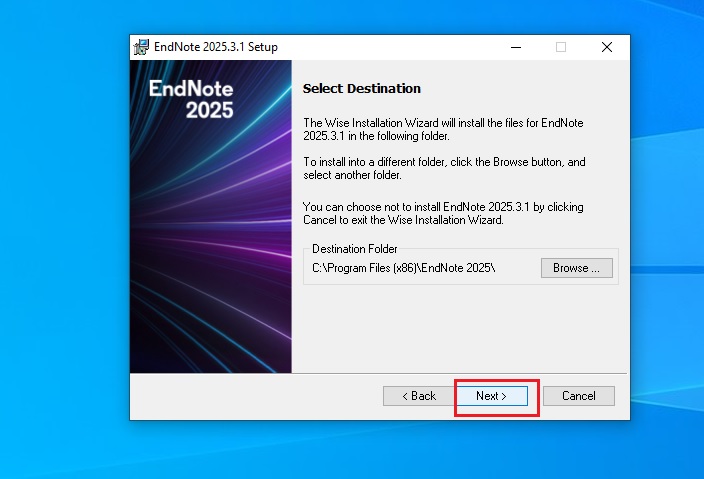The height and width of the screenshot is (479, 704).
Task: Click the Destination Folder group label
Action: click(x=354, y=248)
